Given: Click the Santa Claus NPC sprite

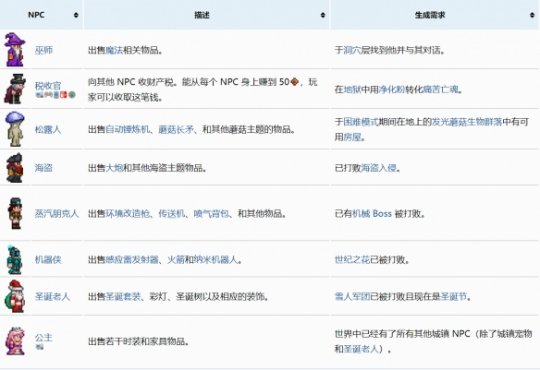Looking at the screenshot, I should click(x=15, y=296).
